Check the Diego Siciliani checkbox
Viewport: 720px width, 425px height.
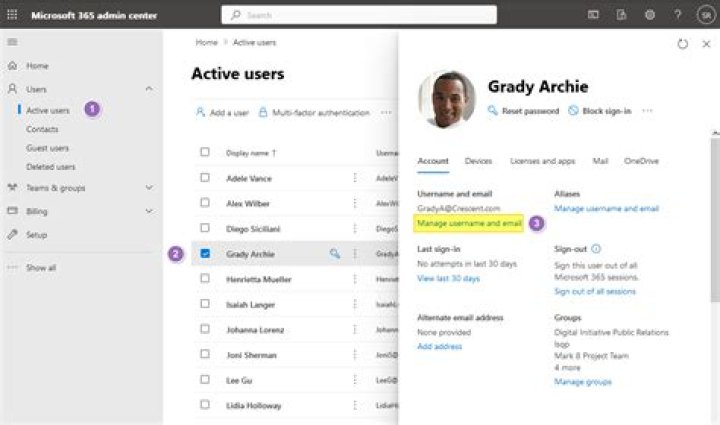pos(205,228)
